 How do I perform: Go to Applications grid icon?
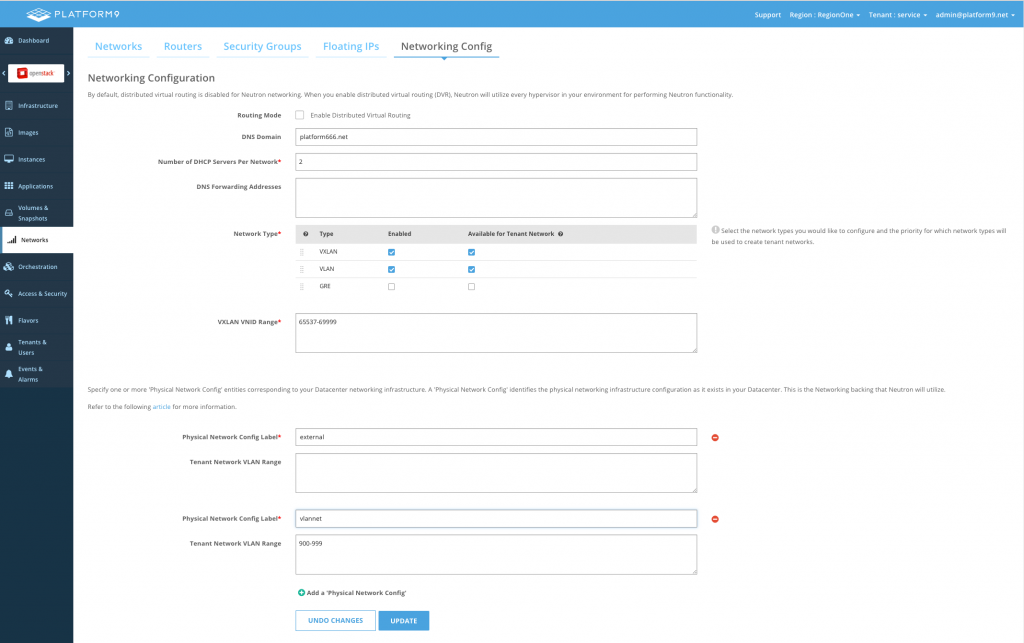point(9,186)
